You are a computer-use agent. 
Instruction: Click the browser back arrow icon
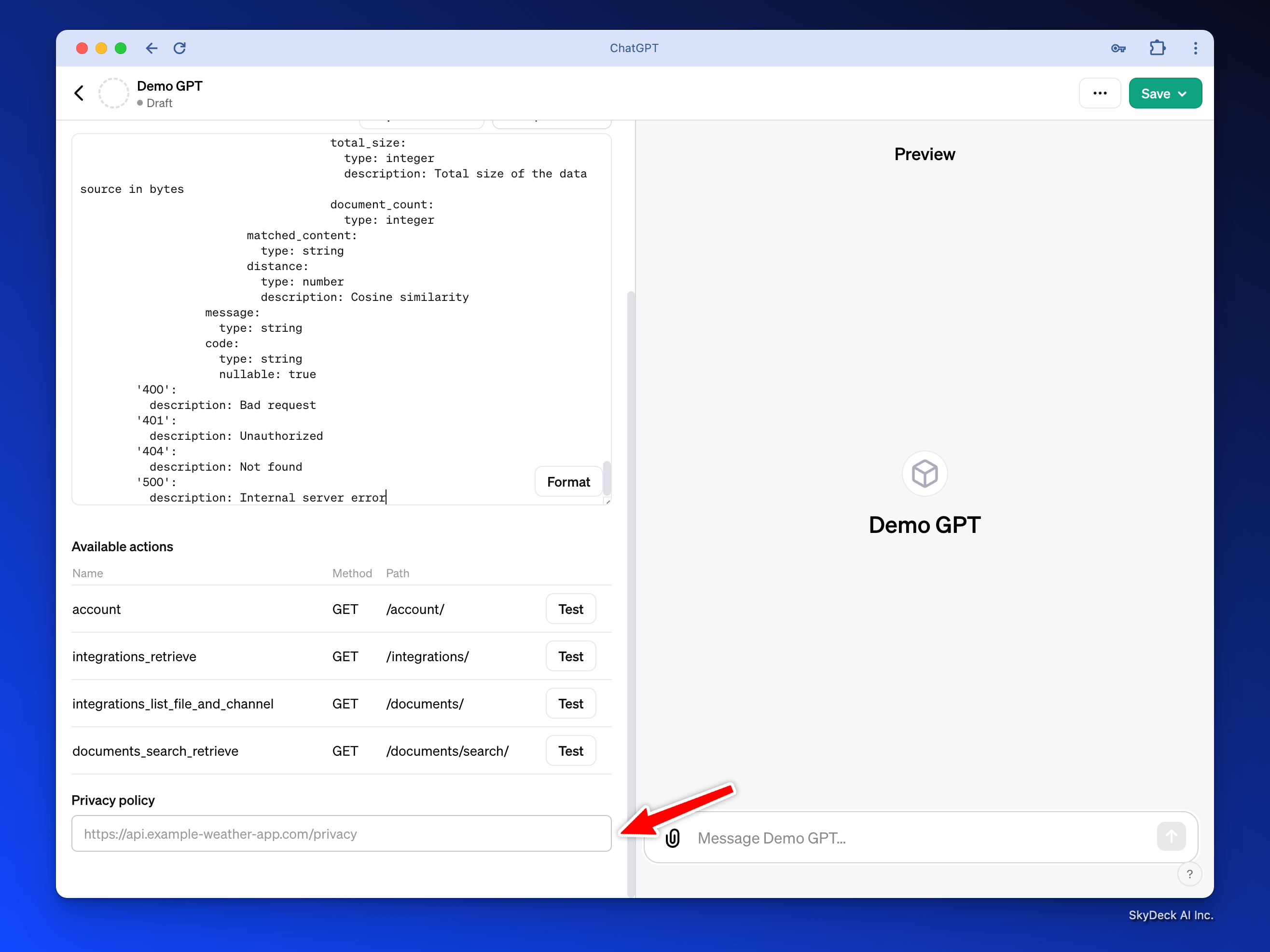click(152, 48)
